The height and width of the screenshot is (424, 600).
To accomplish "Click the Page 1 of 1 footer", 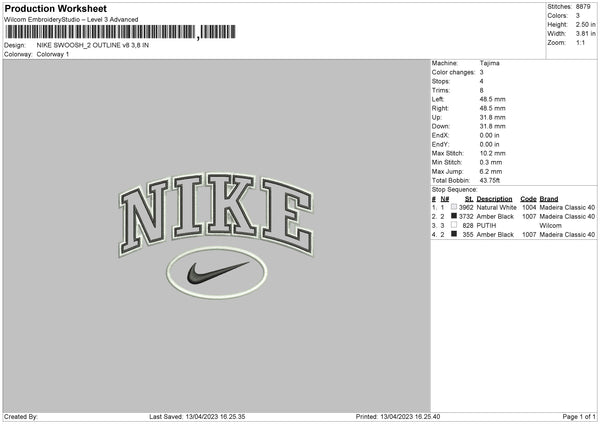I will tap(579, 416).
